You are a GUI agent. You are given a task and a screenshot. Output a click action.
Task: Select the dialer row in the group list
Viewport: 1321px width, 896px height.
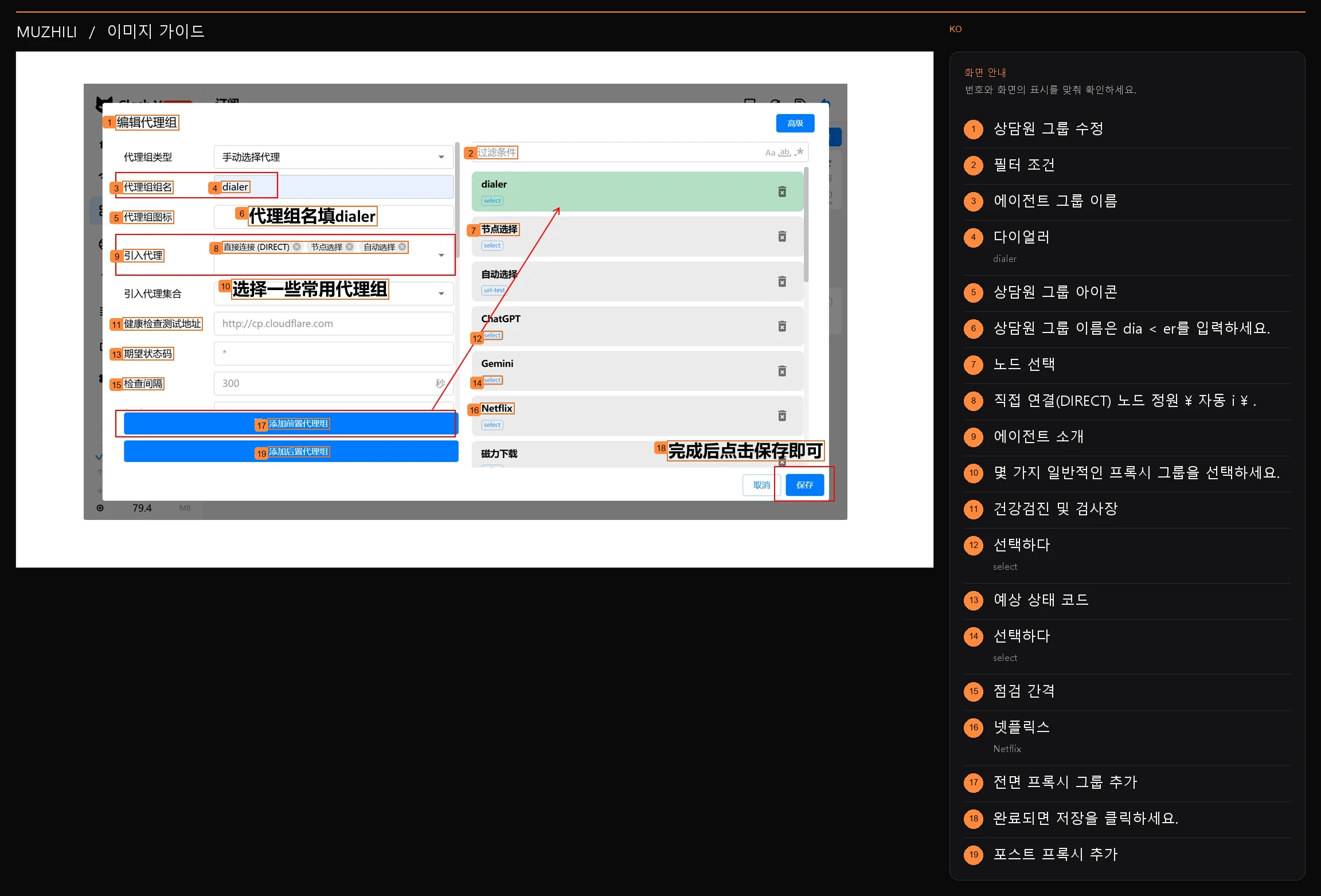click(x=638, y=191)
